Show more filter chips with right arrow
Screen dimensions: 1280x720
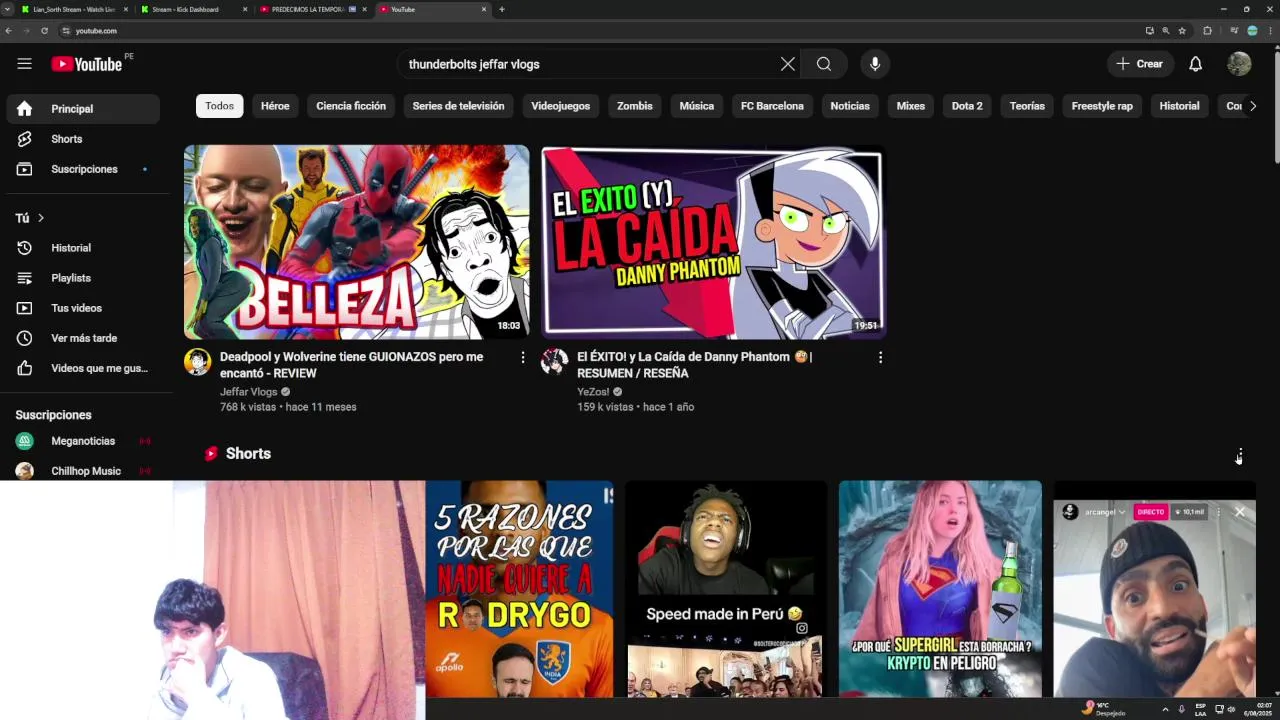(1252, 106)
